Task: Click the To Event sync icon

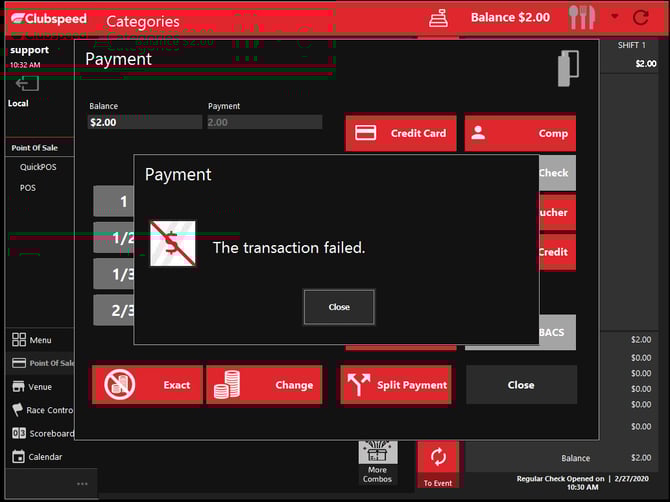Action: pyautogui.click(x=437, y=465)
